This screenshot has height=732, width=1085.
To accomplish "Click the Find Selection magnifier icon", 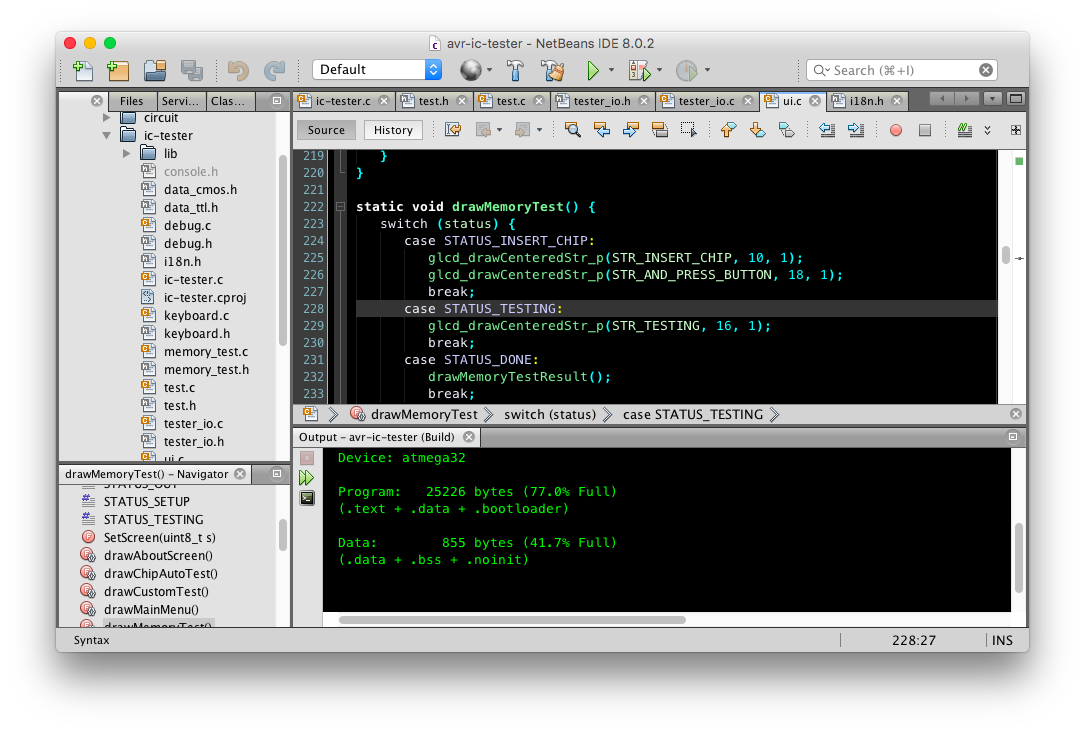I will click(x=573, y=130).
